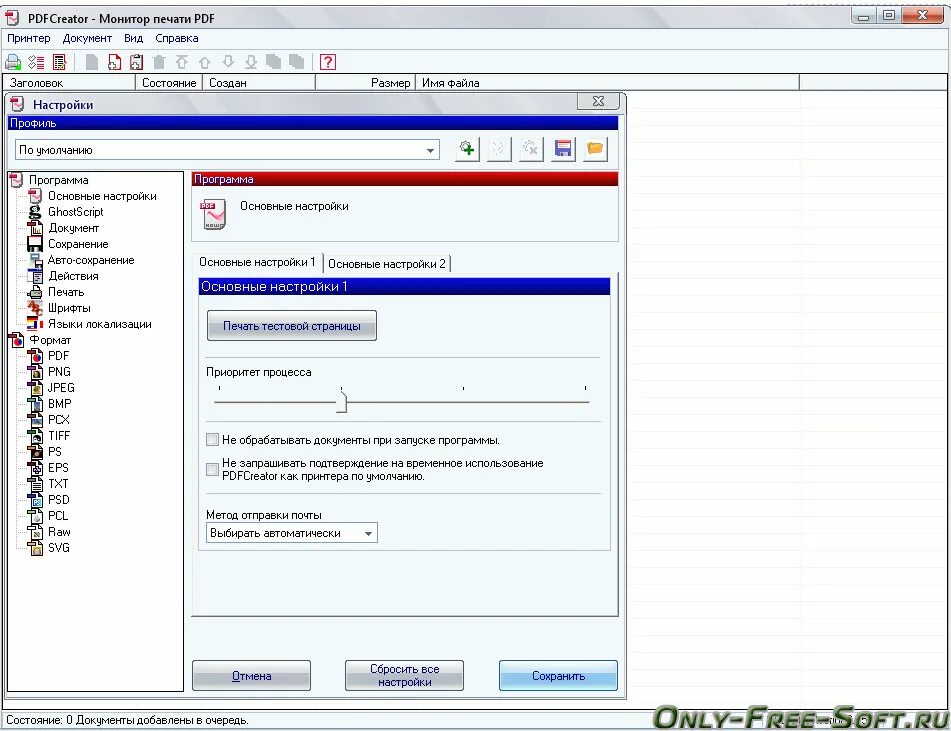Click the add file icon with plus
The width and height of the screenshot is (951, 731).
[114, 62]
